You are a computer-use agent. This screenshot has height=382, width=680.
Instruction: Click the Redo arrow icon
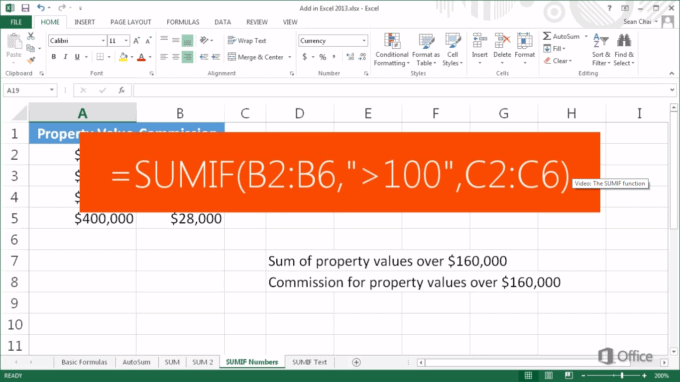tap(62, 7)
